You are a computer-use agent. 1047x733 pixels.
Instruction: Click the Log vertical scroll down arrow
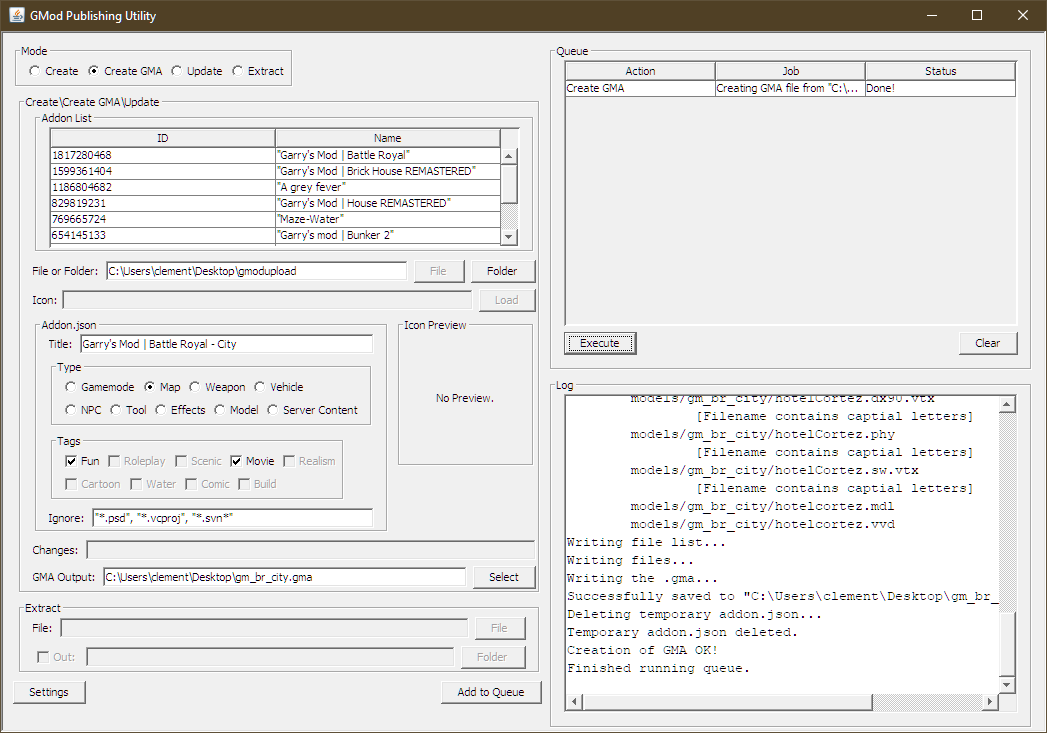click(x=1007, y=684)
